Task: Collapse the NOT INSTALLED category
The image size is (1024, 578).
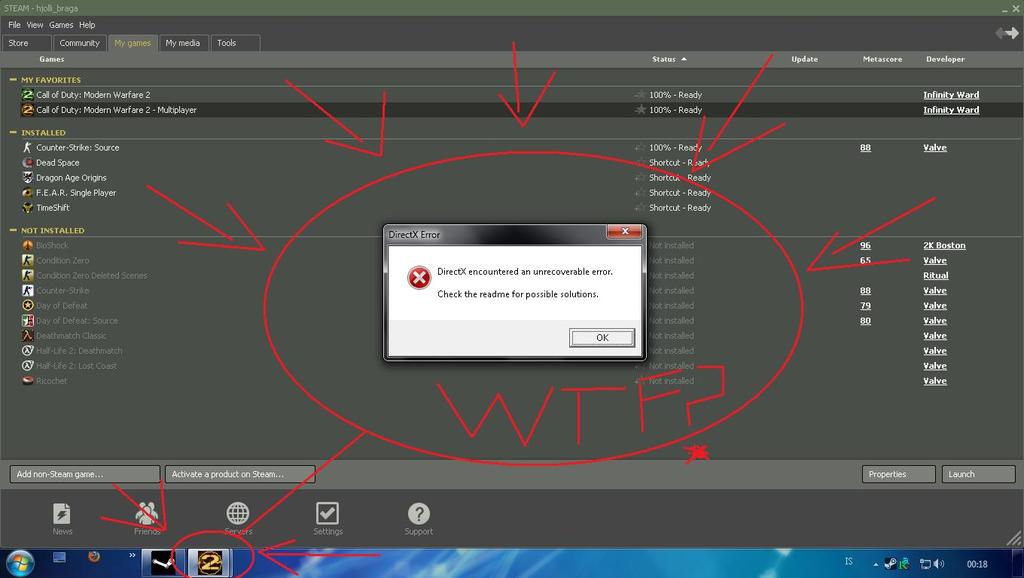Action: [13, 230]
